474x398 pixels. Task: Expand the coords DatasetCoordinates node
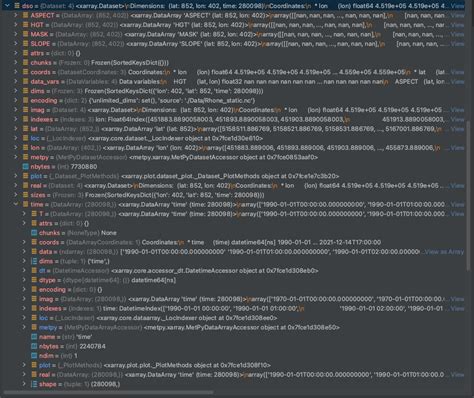tap(16, 72)
